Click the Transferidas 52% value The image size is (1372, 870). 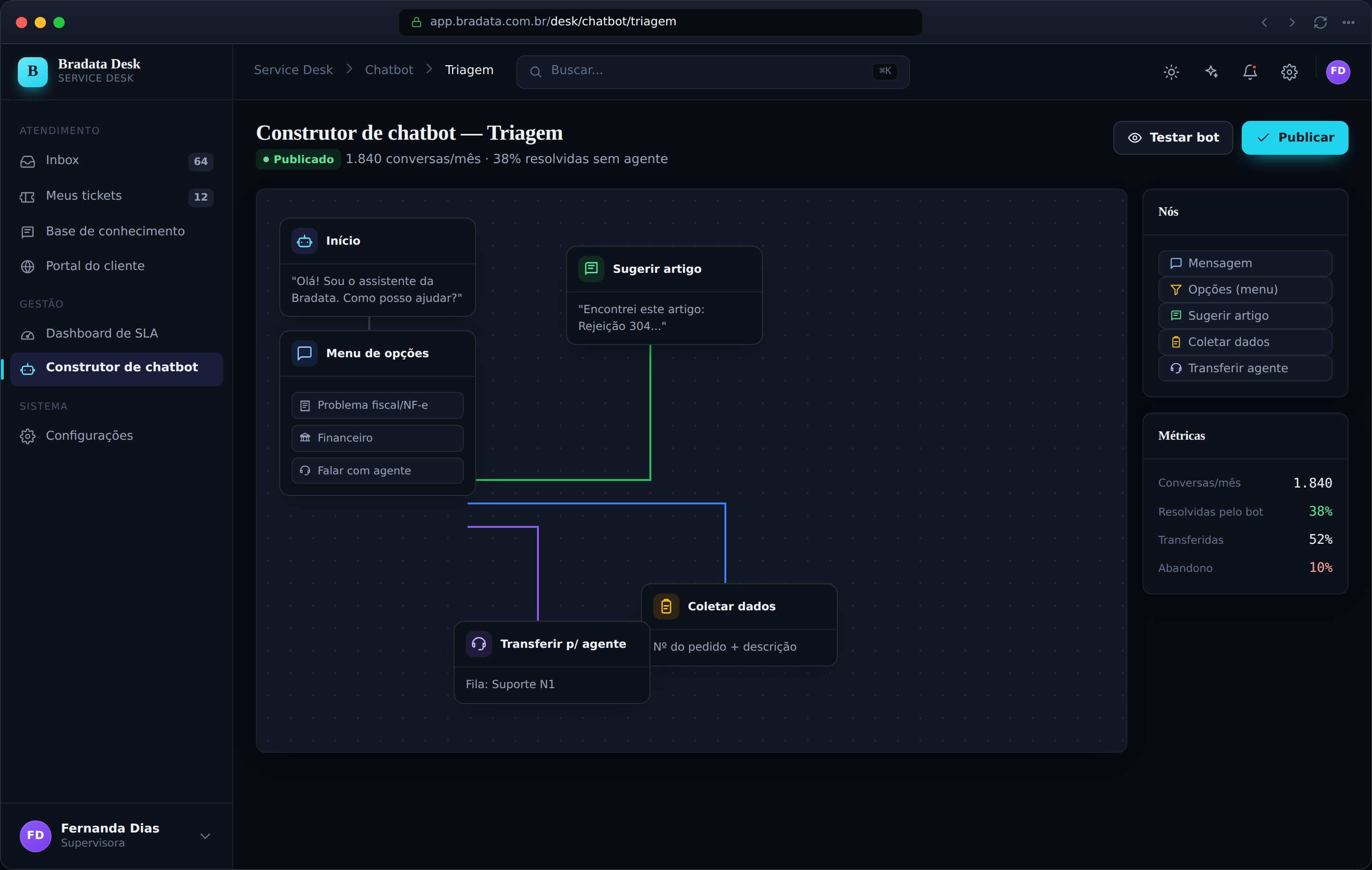click(1320, 540)
